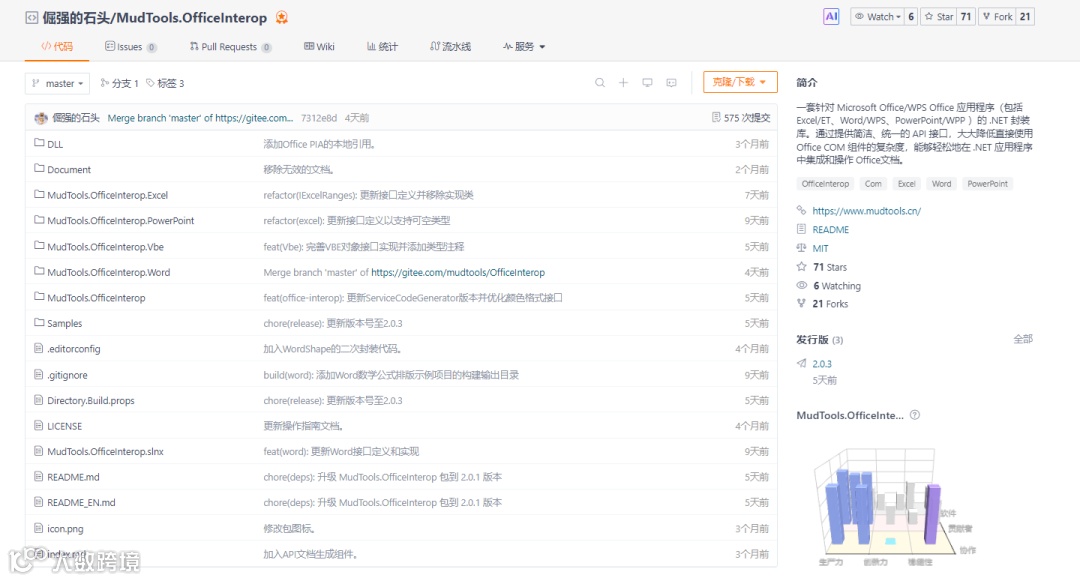Viewport: 1080px width, 581px height.
Task: Click the website link chain icon
Action: click(x=801, y=211)
